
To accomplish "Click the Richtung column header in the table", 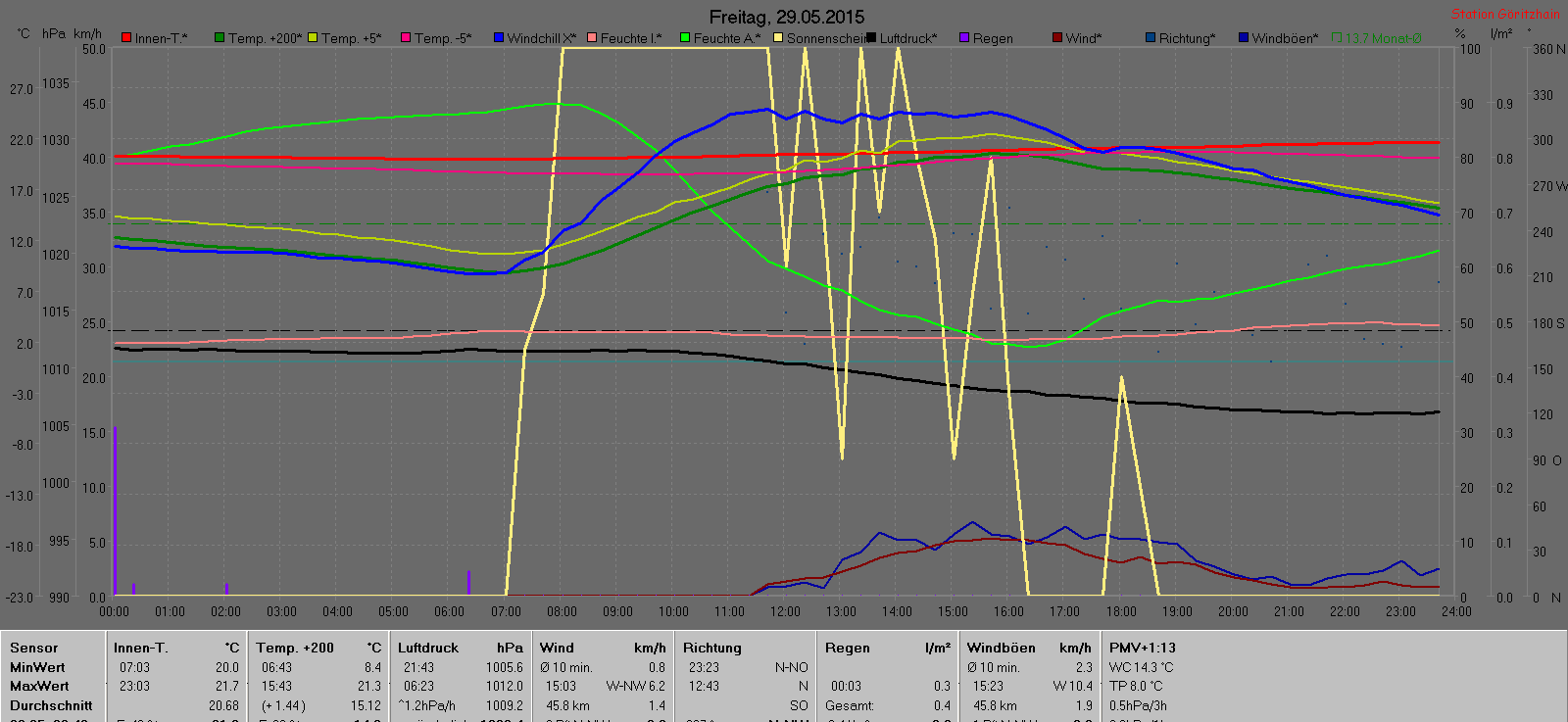I will (712, 648).
